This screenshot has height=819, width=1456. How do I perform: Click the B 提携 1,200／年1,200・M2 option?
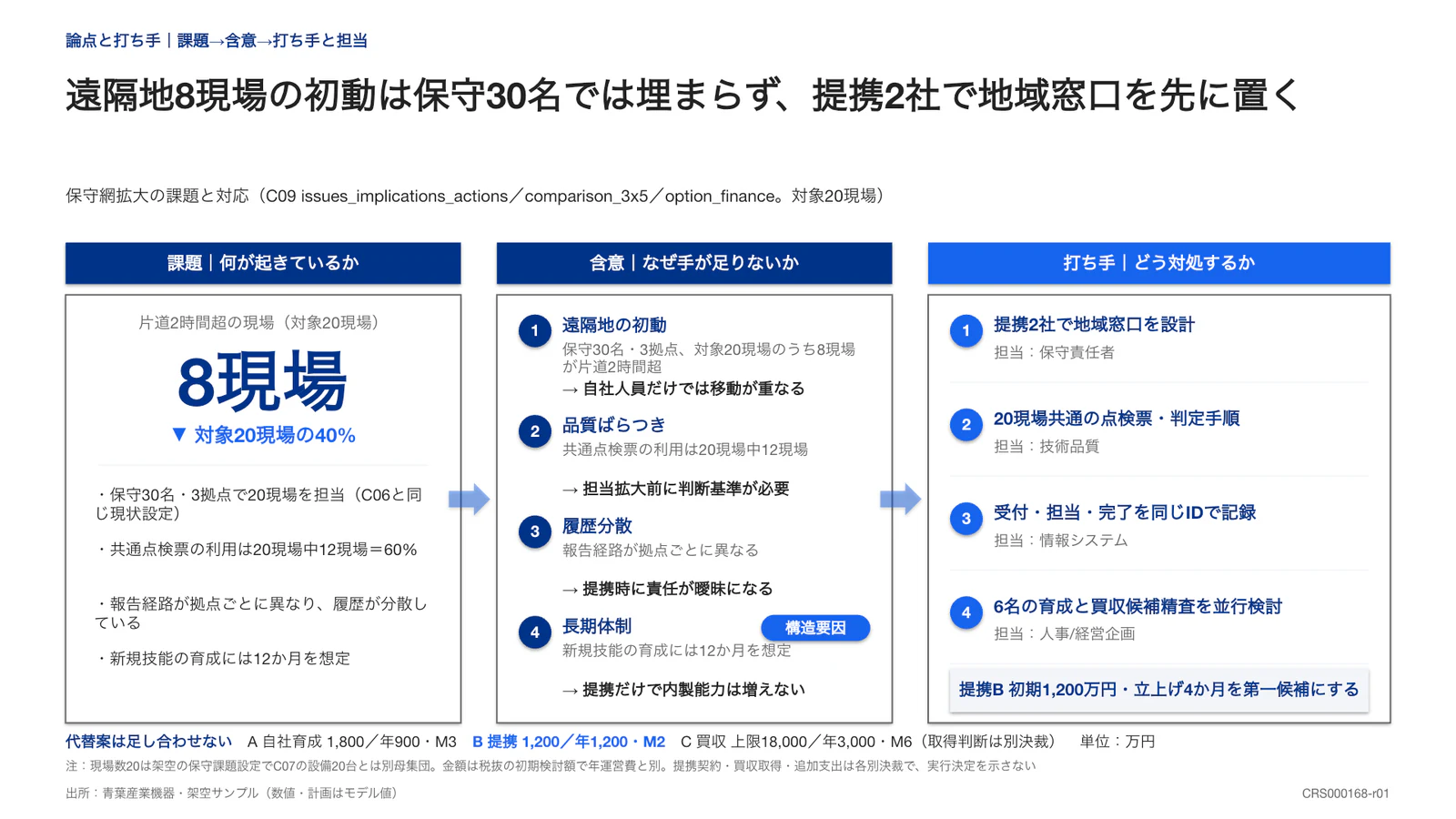(569, 742)
